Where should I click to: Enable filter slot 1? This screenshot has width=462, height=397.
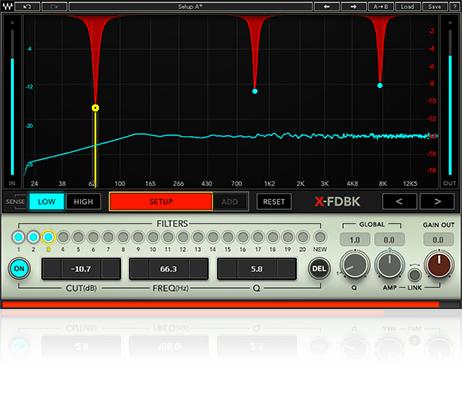click(18, 237)
